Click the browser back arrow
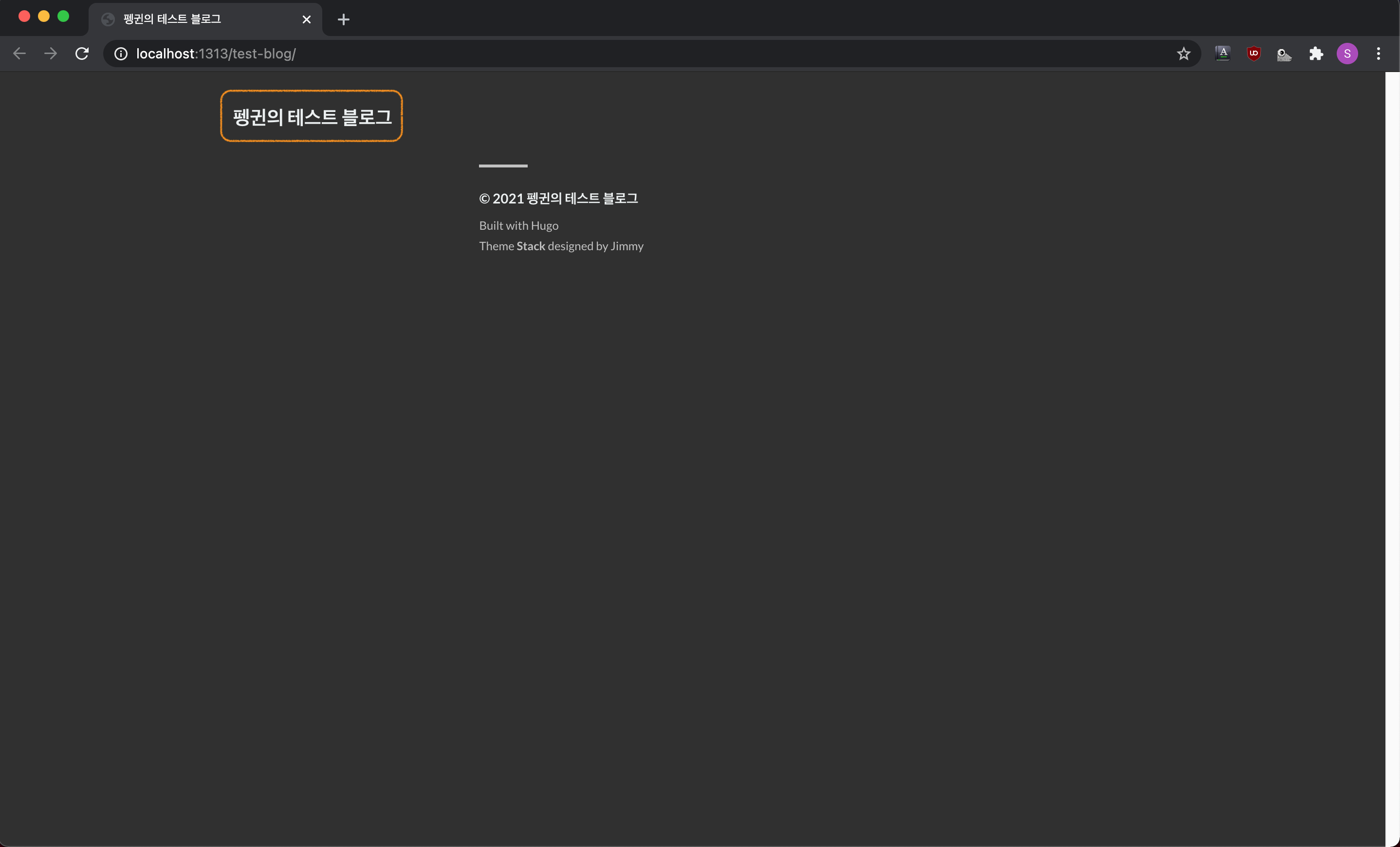Image resolution: width=1400 pixels, height=847 pixels. [19, 54]
